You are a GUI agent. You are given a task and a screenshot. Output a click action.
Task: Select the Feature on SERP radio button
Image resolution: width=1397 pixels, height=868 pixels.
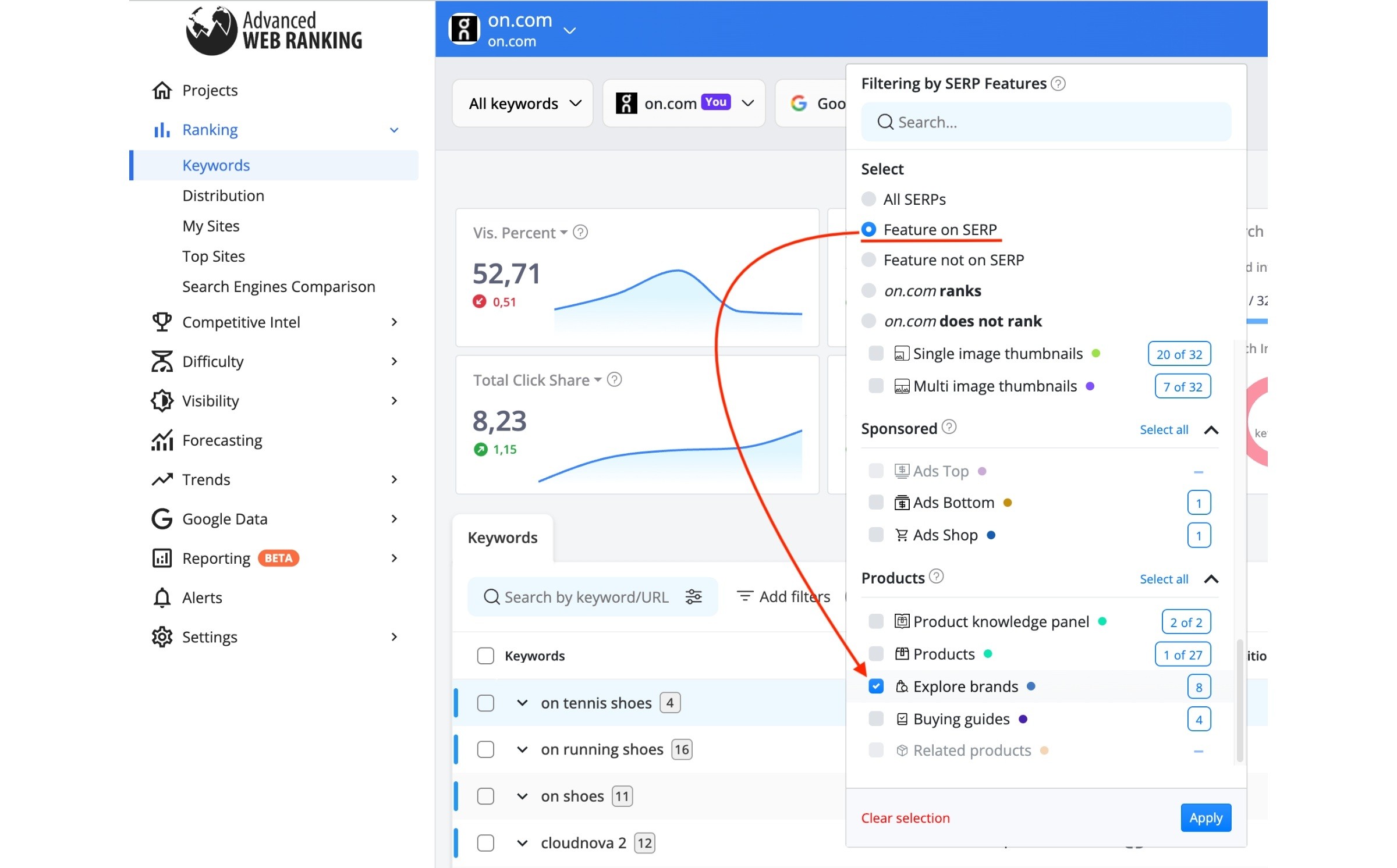(868, 230)
